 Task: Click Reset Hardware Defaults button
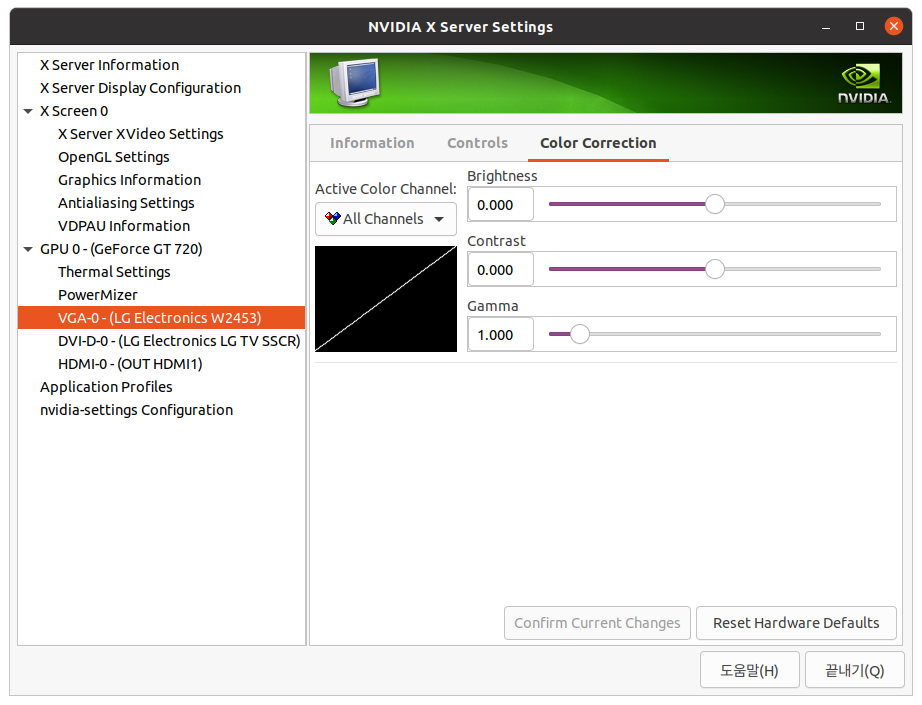(x=796, y=623)
